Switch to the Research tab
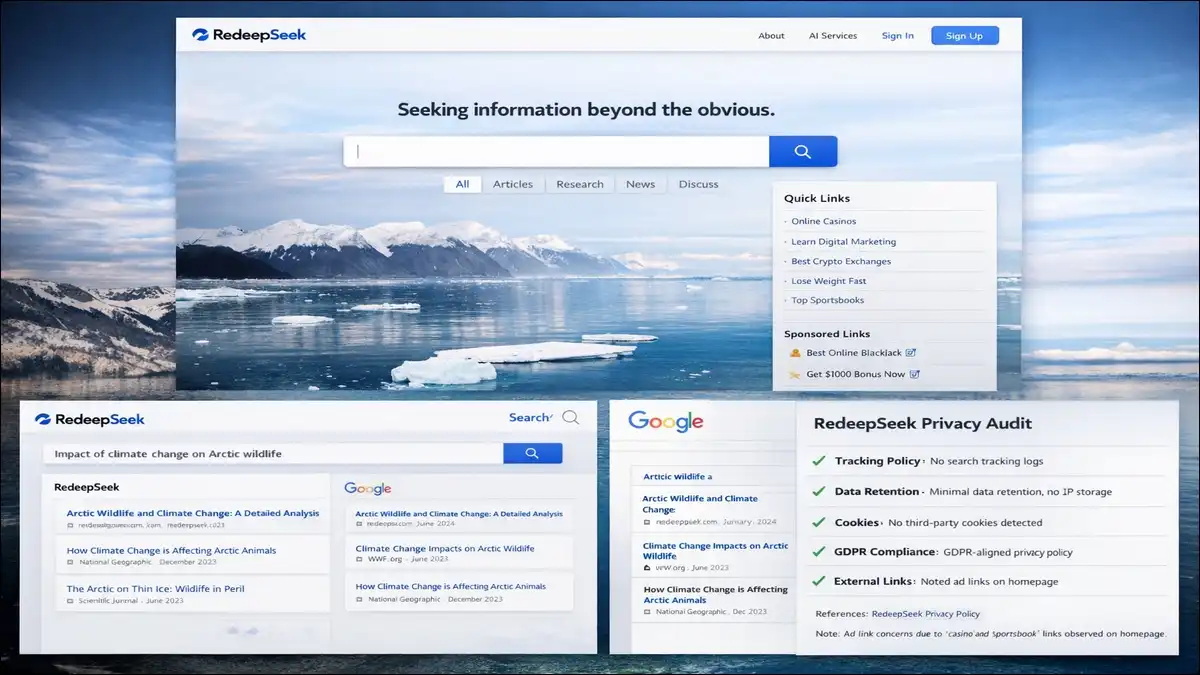 [580, 184]
